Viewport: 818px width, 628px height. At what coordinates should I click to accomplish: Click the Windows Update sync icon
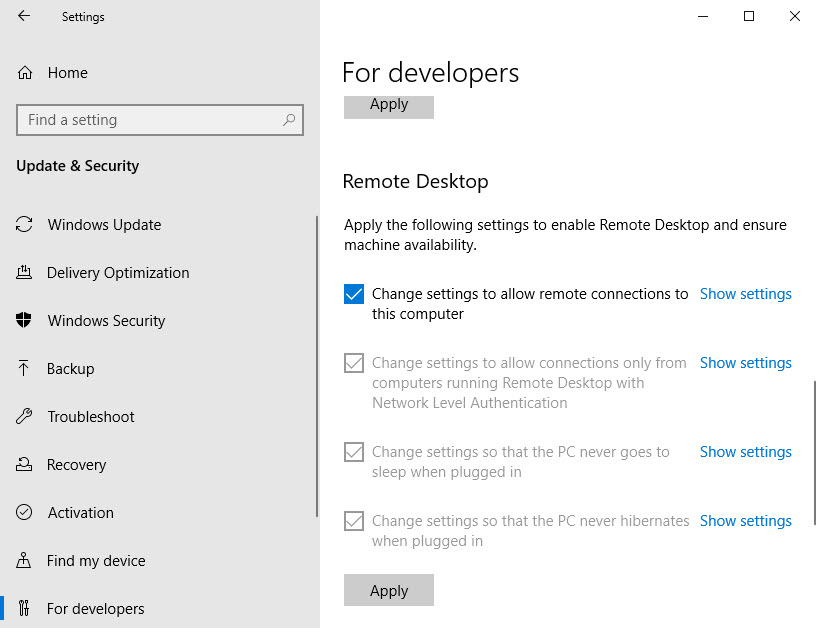pos(24,225)
